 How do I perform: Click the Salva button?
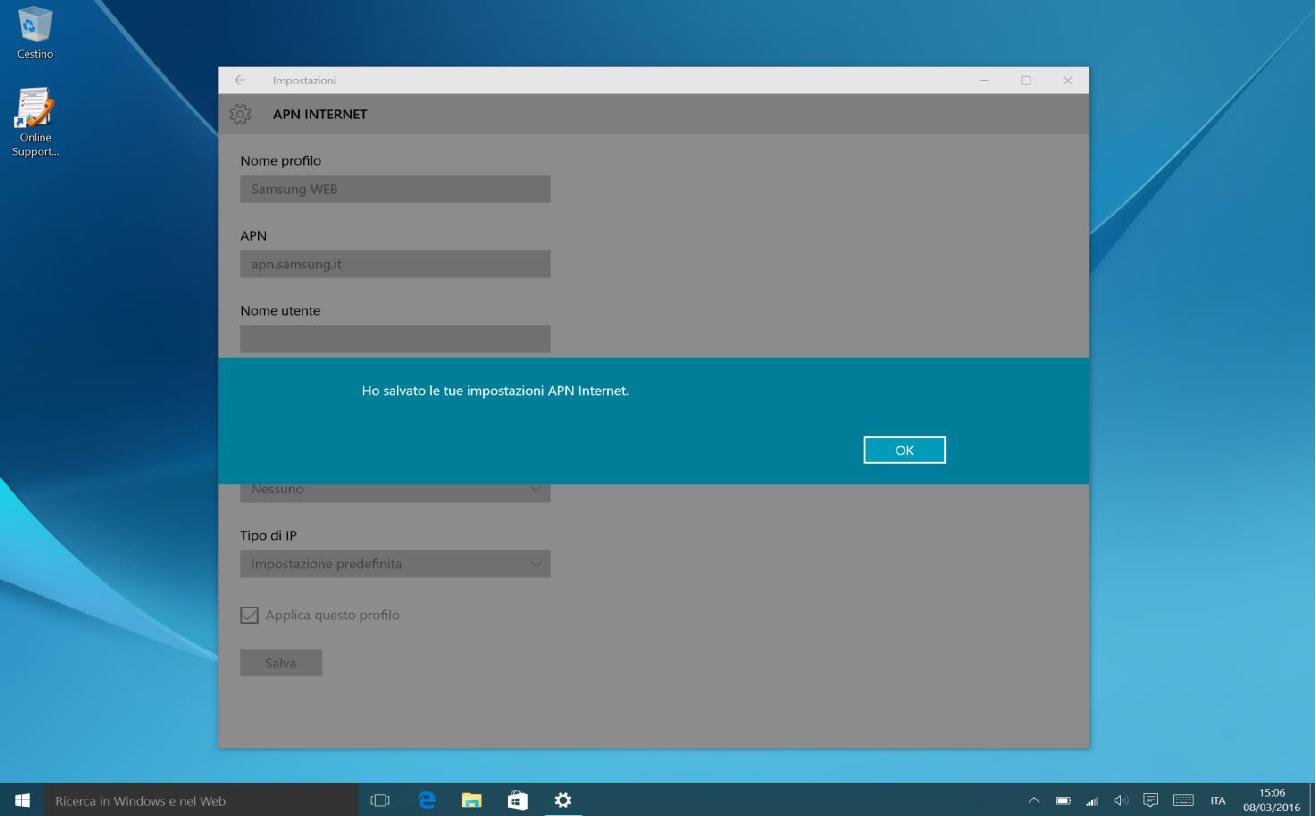(281, 663)
